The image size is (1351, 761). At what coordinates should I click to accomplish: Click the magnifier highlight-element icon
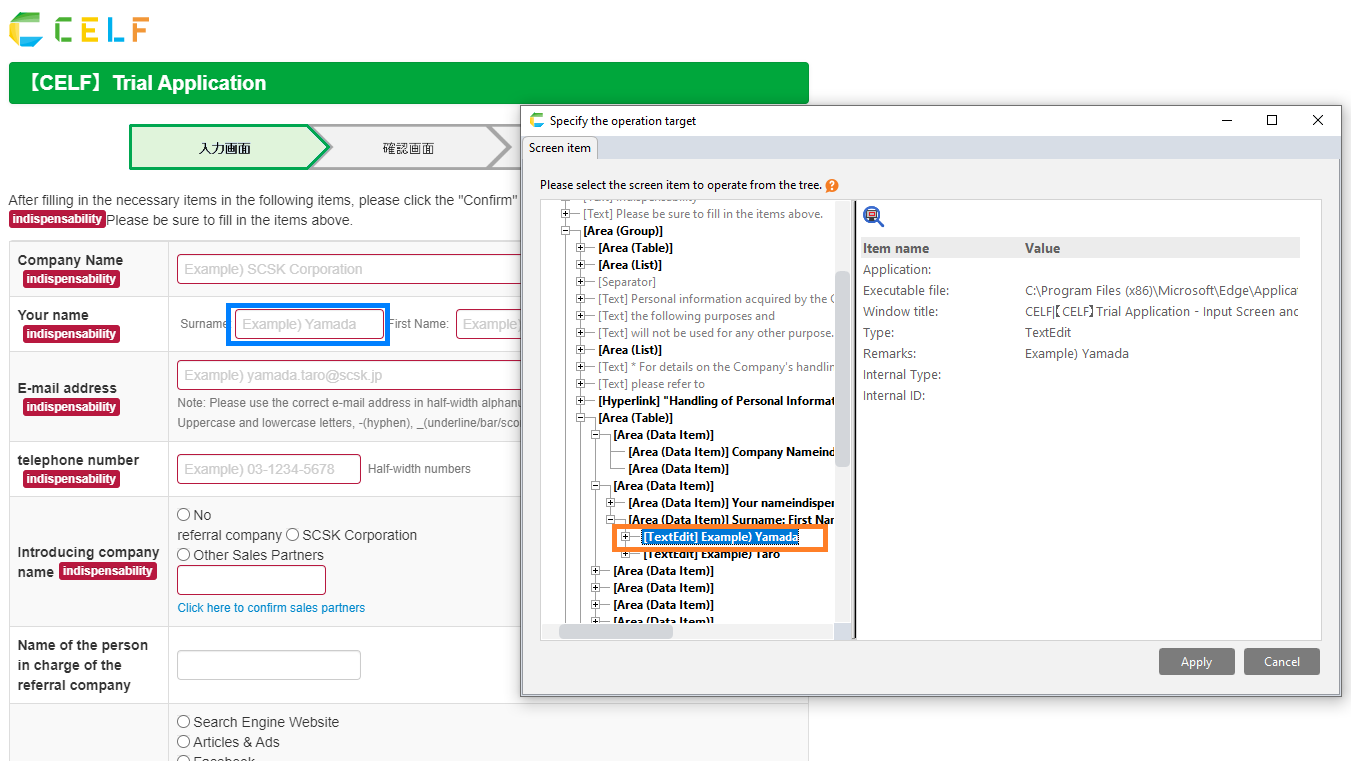873,216
